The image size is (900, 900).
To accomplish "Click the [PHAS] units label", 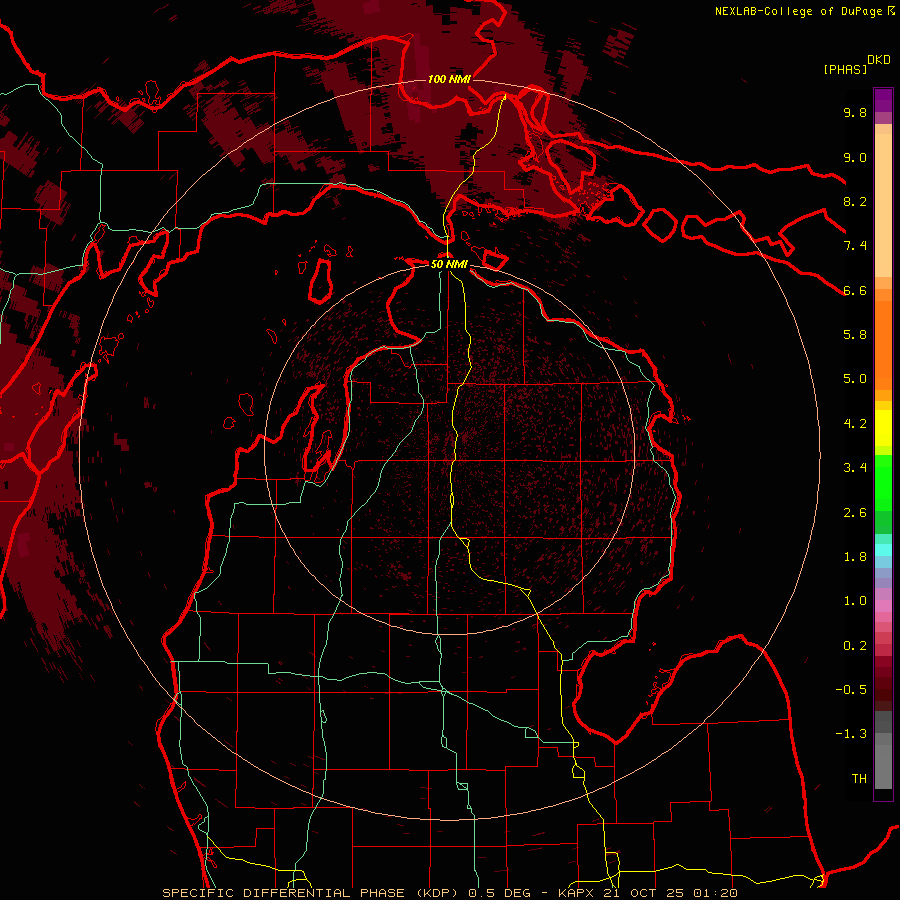I will 845,69.
